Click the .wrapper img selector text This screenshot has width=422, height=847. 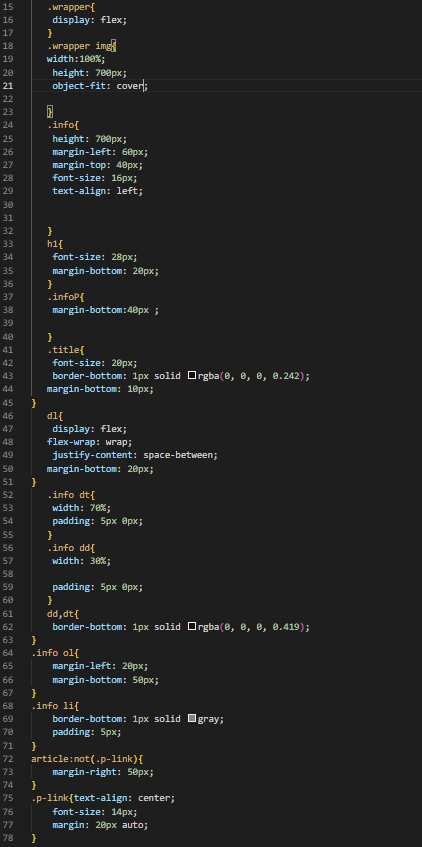[79, 46]
